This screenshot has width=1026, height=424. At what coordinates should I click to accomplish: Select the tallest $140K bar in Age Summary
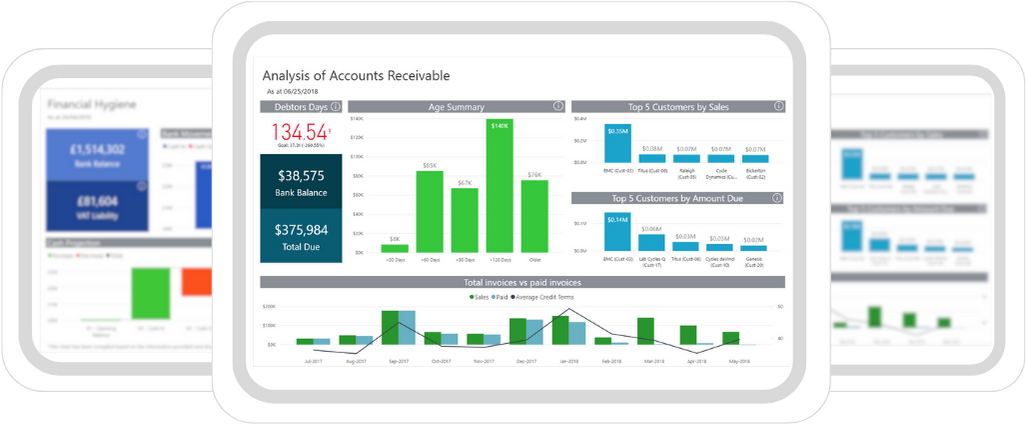tap(500, 186)
